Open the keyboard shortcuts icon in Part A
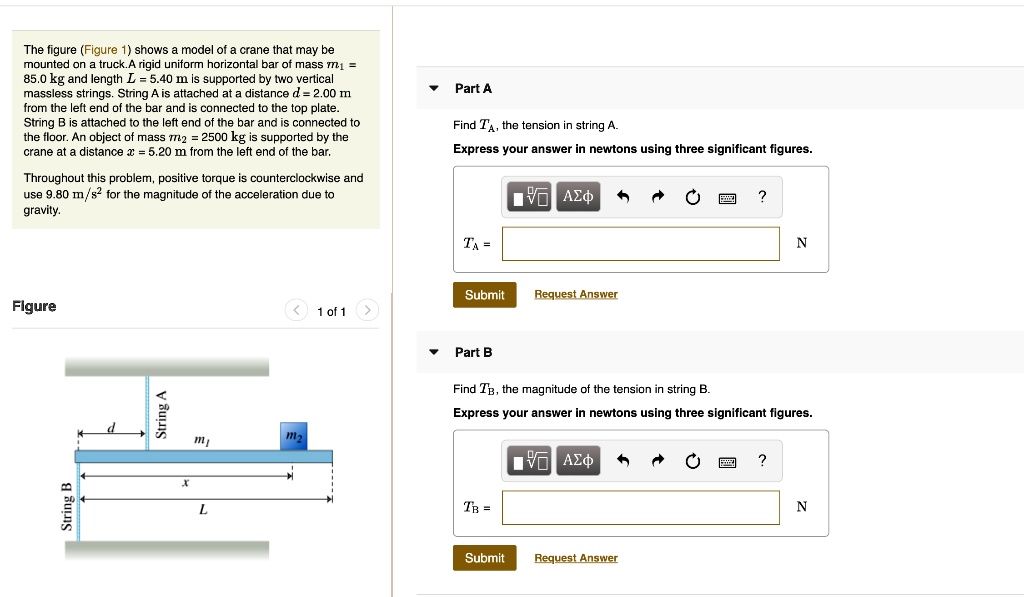This screenshot has height=597, width=1024. 727,196
